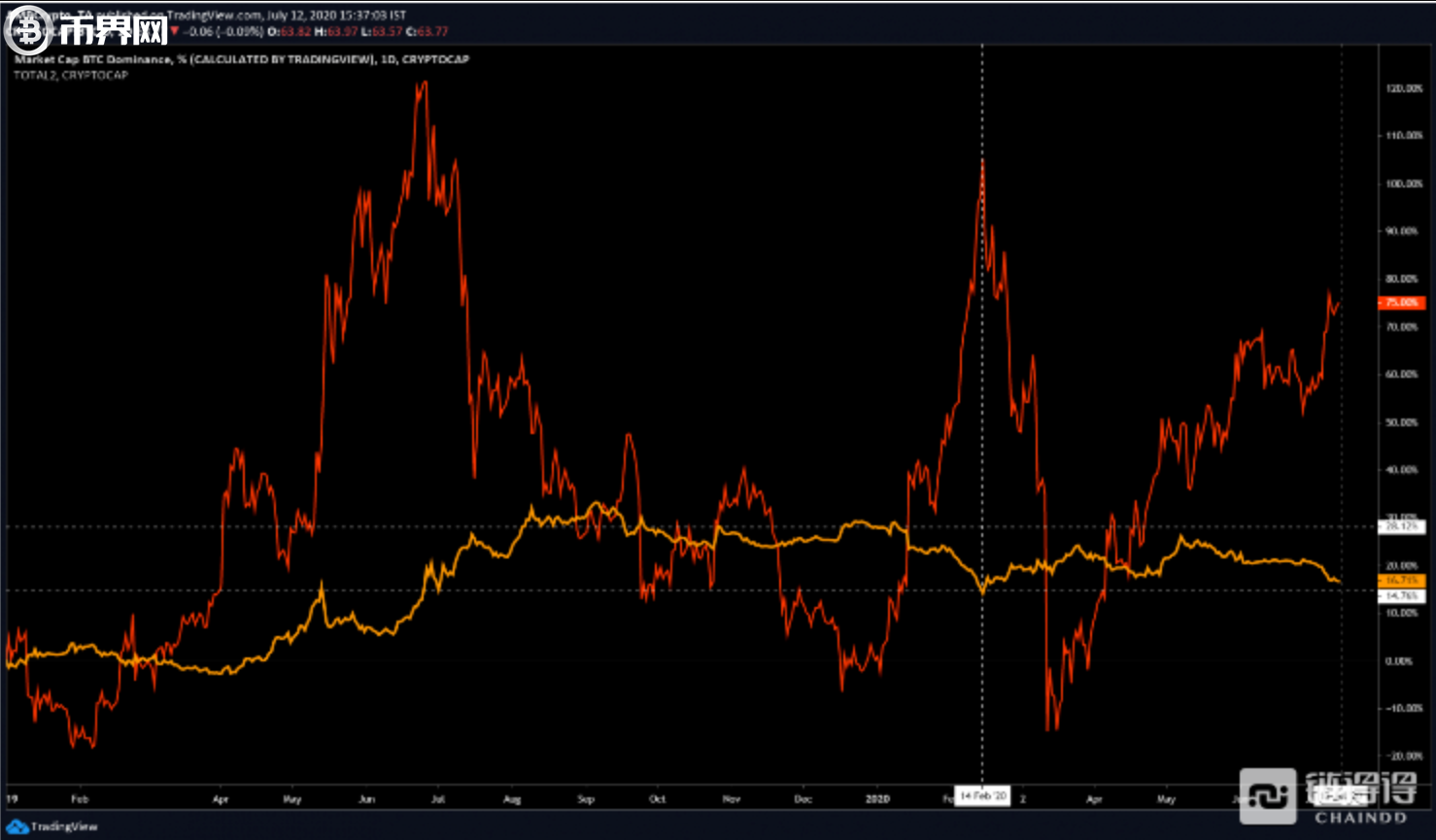Click the 100.00% mark on price scale

1403,184
